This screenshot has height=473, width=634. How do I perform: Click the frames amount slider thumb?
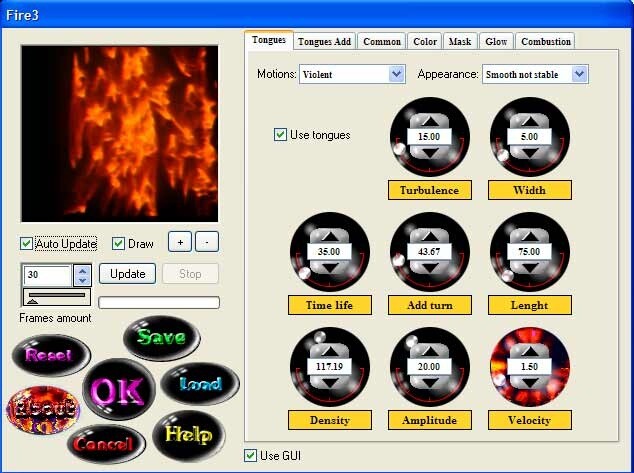[33, 301]
